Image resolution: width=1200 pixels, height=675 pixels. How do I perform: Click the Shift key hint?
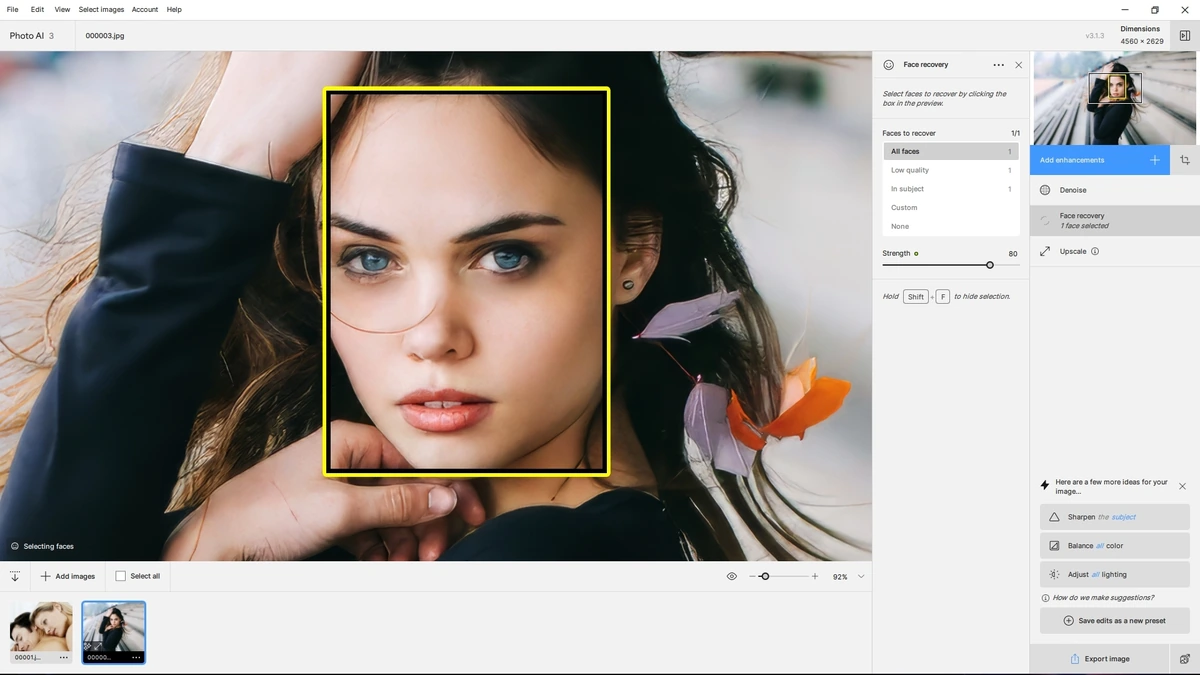pyautogui.click(x=916, y=297)
